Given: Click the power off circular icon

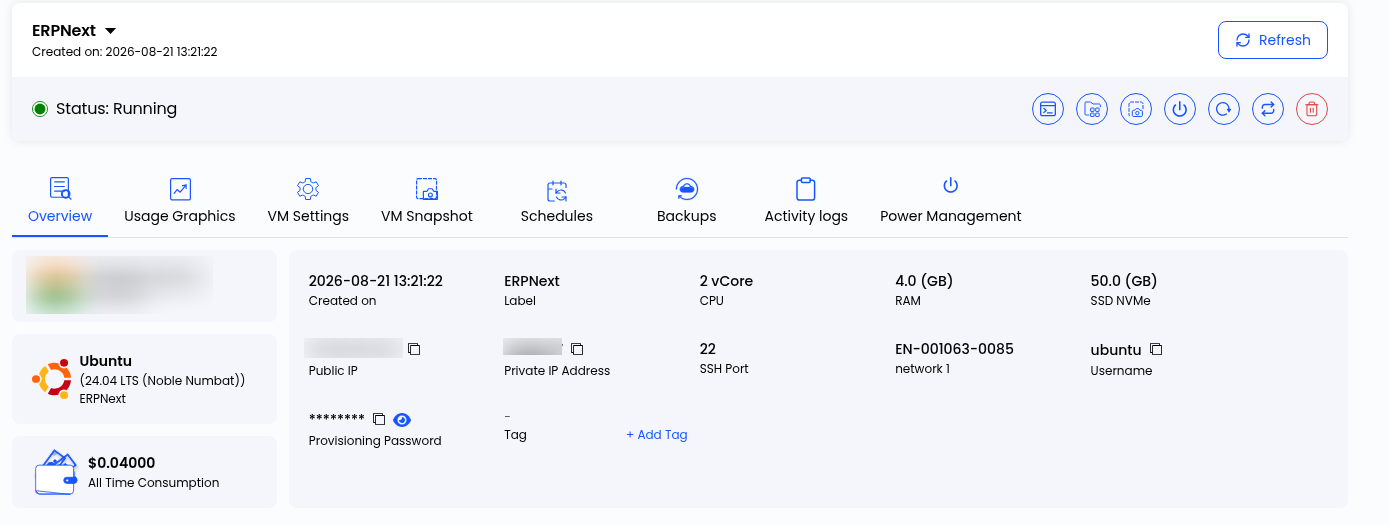Looking at the screenshot, I should tap(1180, 109).
